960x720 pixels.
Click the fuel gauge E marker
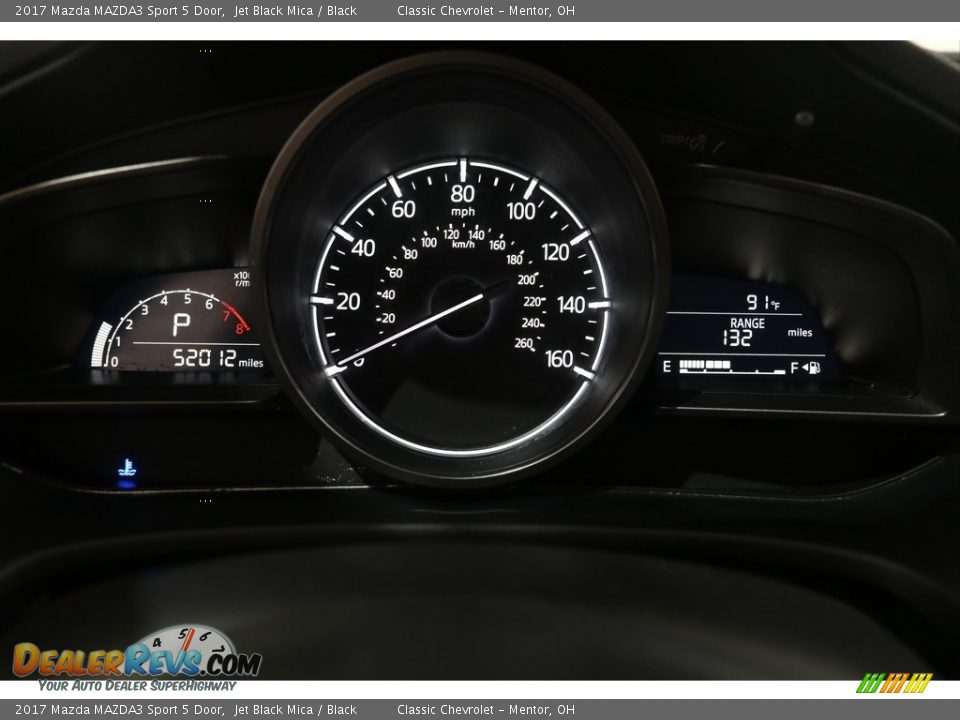pos(667,367)
